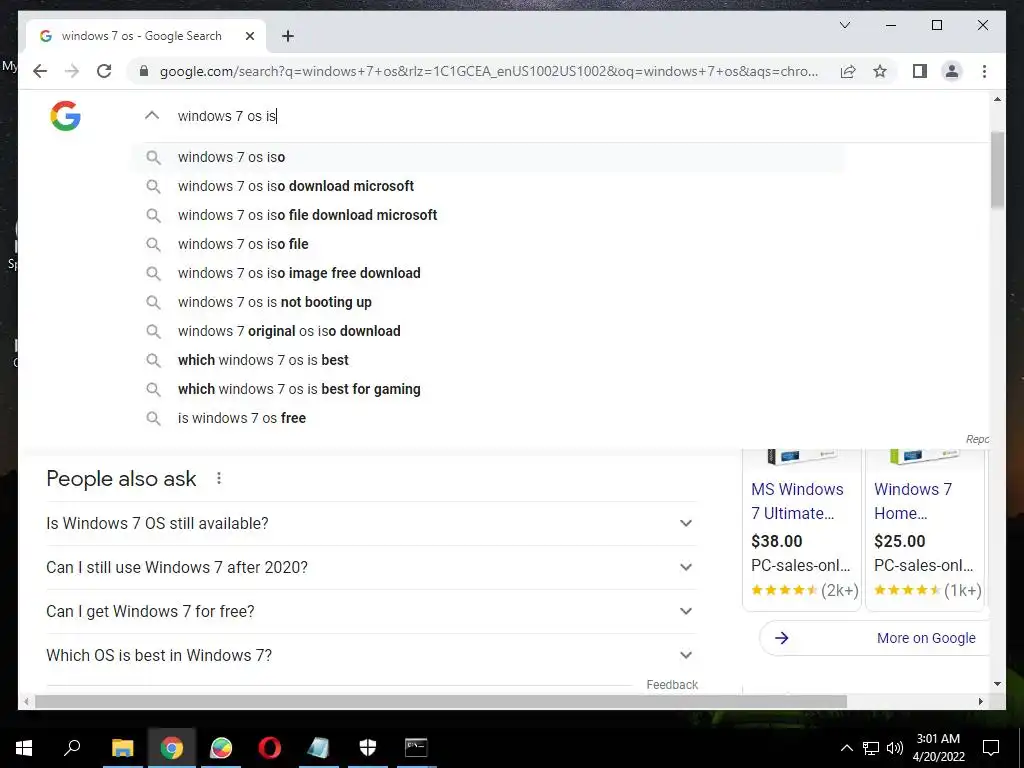Click the Chrome forward arrow button

(x=72, y=71)
